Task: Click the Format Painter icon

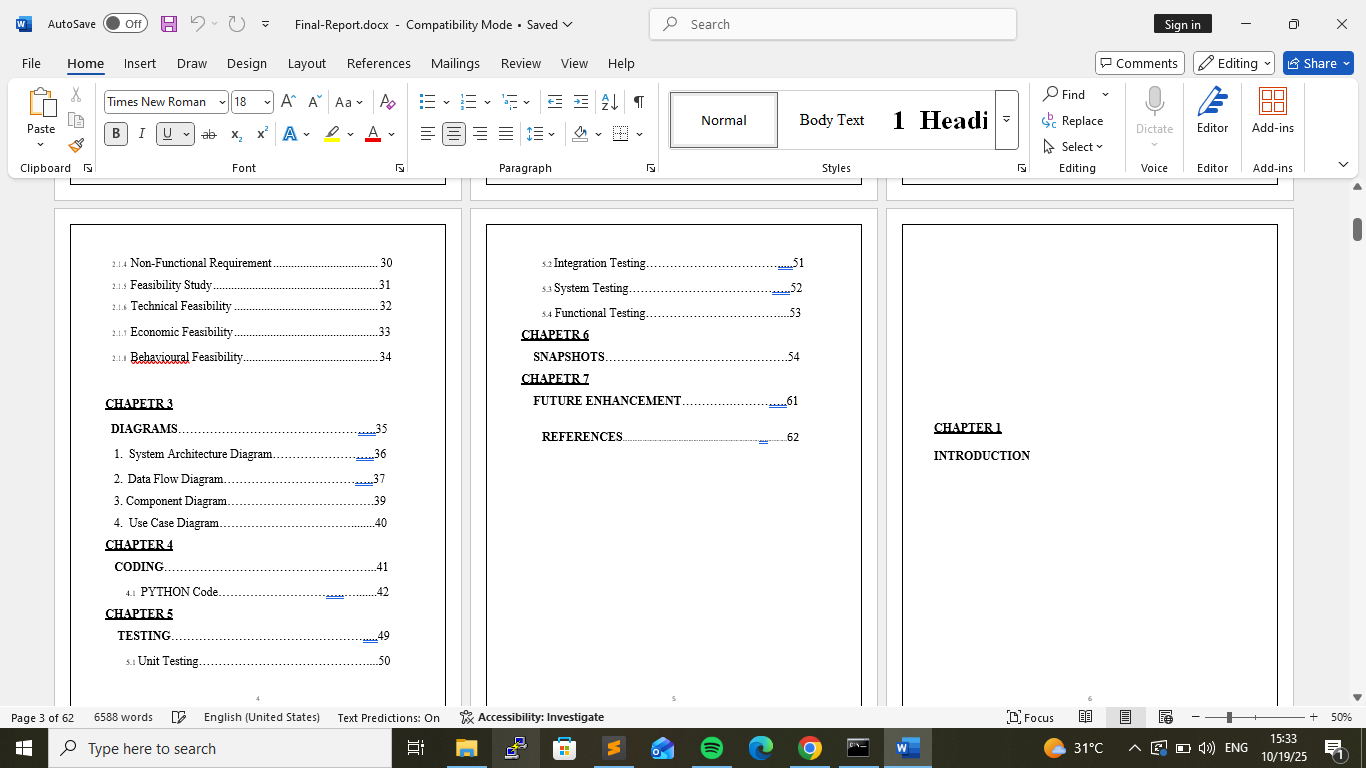Action: coord(76,146)
